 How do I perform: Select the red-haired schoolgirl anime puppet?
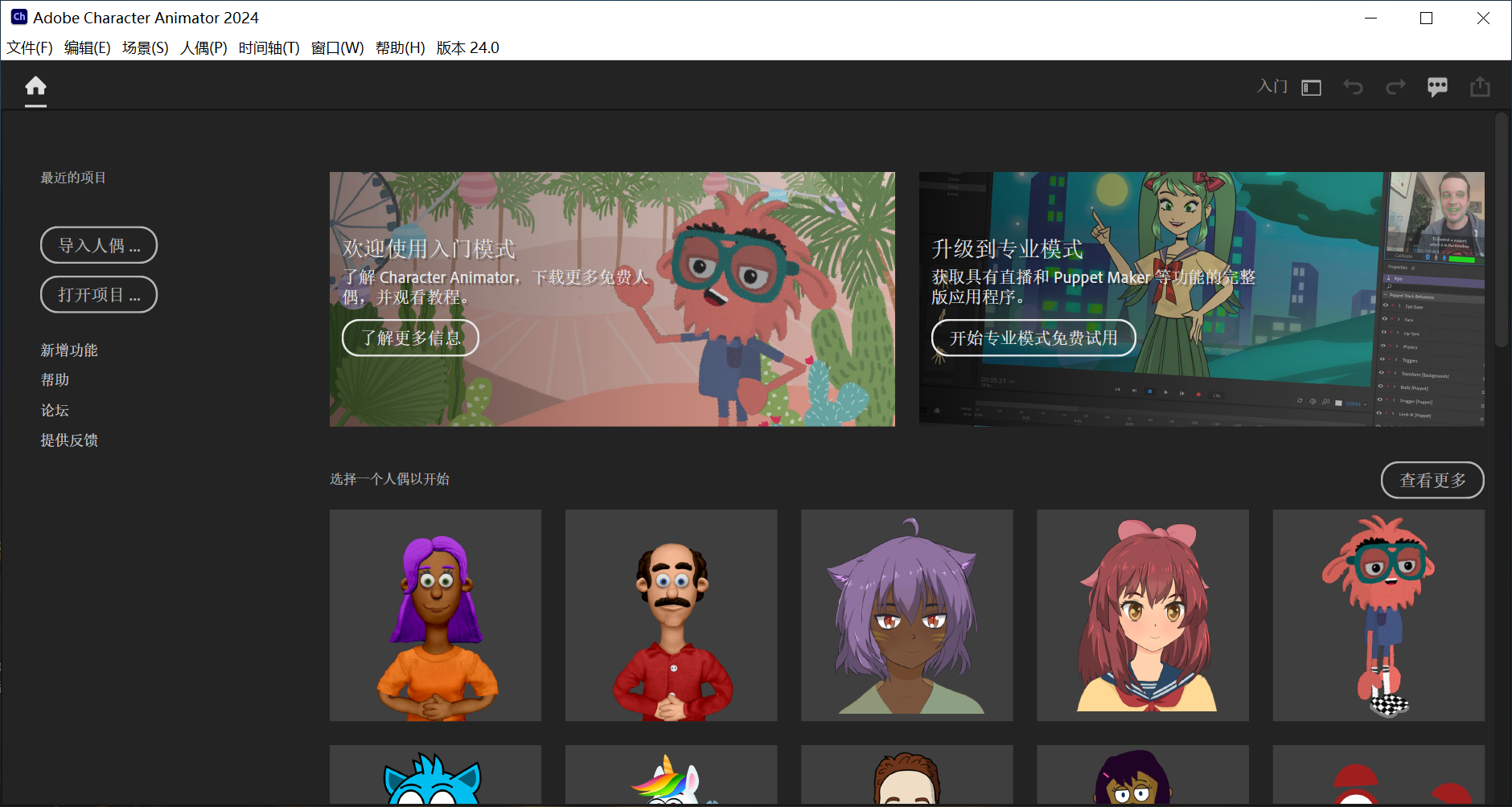coord(1142,615)
